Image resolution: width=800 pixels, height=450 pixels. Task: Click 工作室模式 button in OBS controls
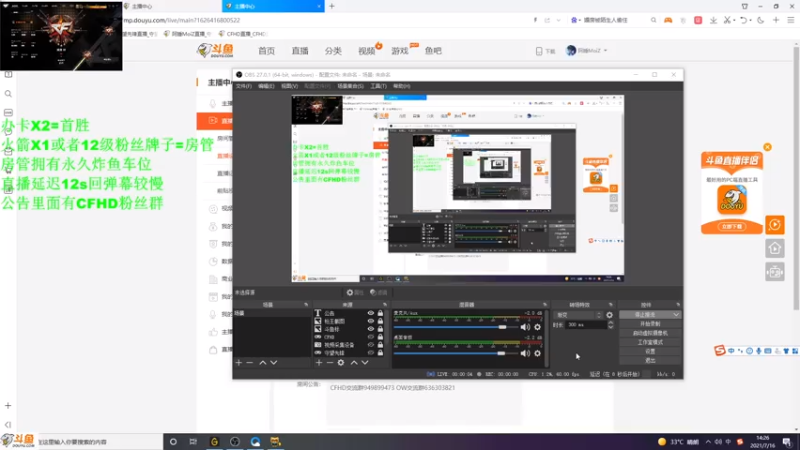point(649,342)
